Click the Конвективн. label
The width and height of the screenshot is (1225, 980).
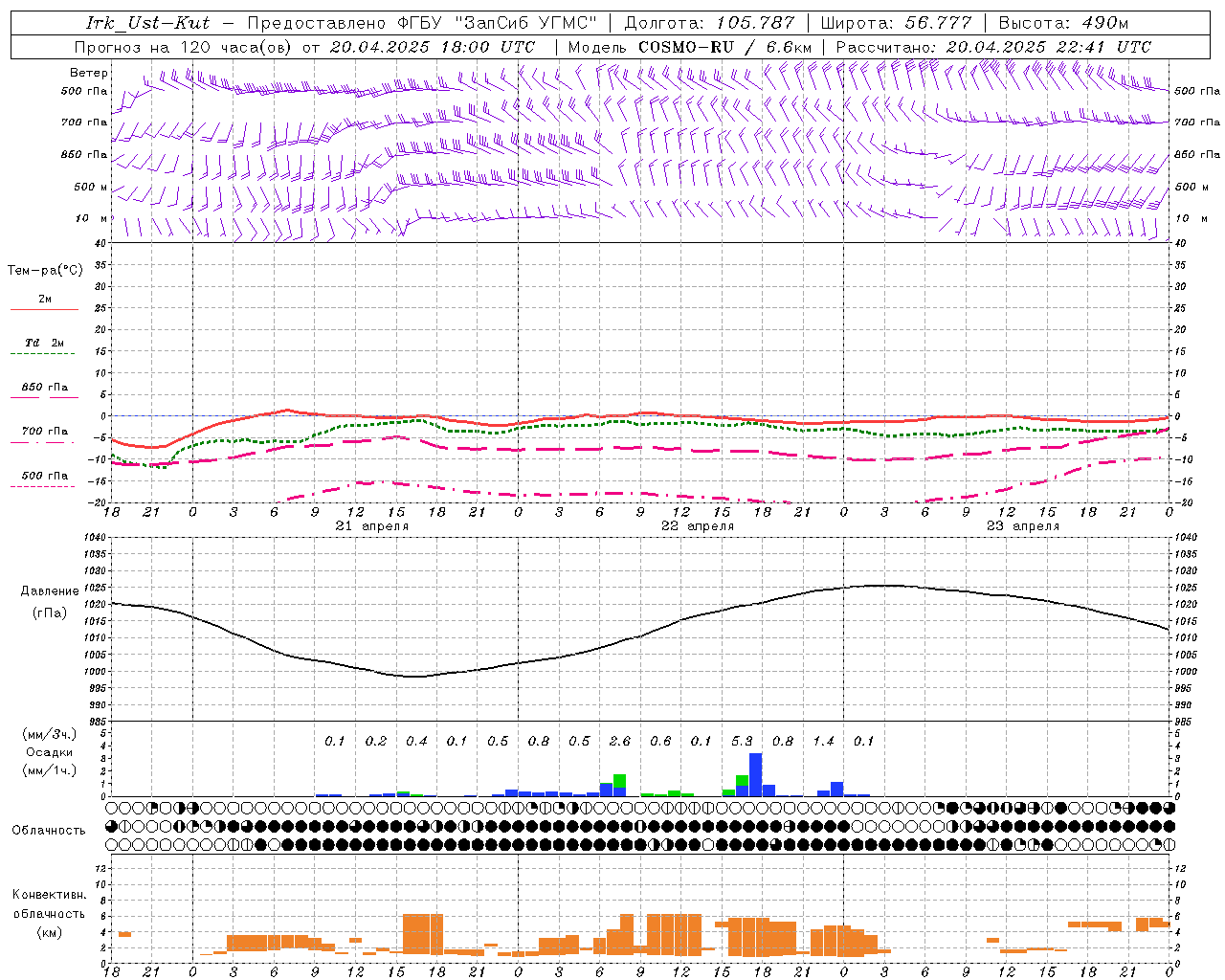(x=50, y=895)
